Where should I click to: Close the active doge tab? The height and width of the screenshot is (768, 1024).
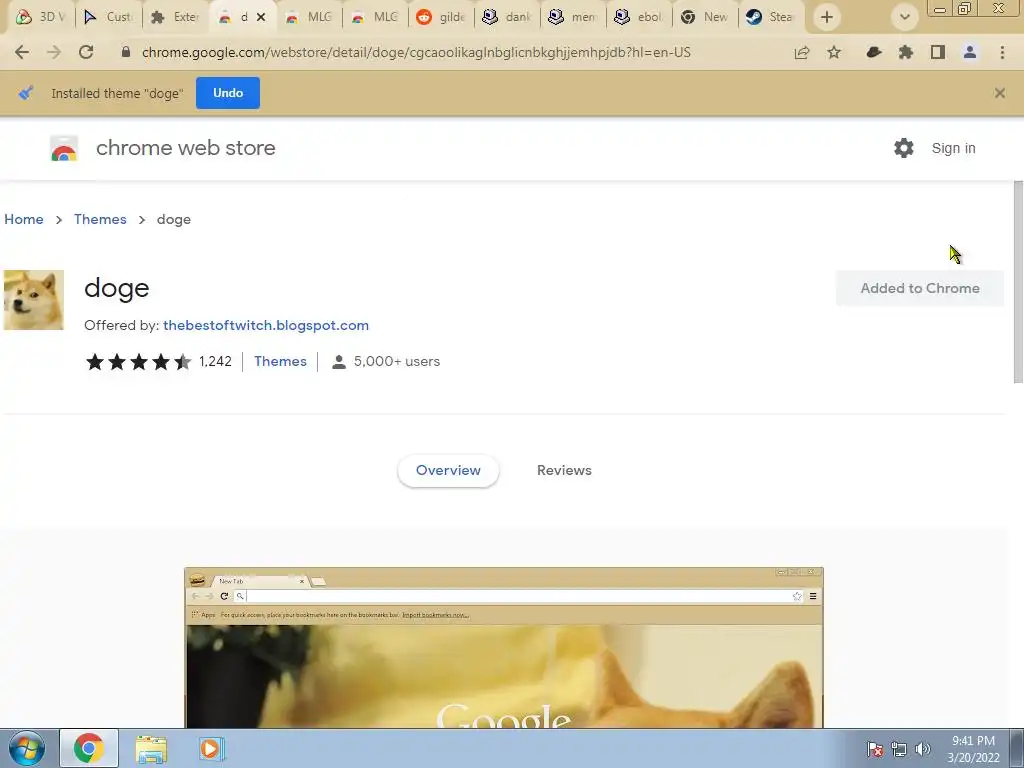261,17
